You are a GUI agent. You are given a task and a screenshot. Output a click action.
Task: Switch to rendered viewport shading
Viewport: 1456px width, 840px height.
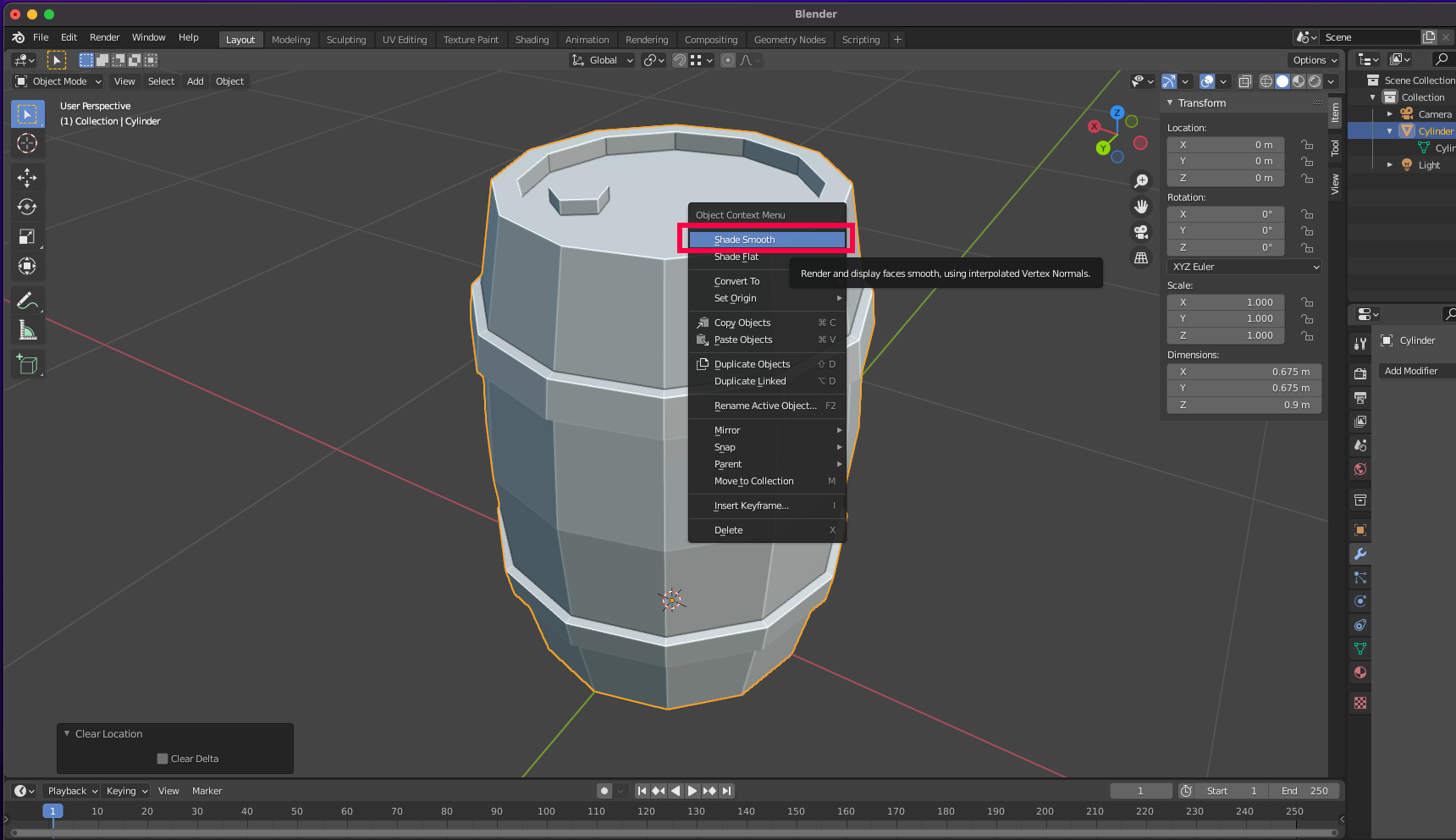1315,81
